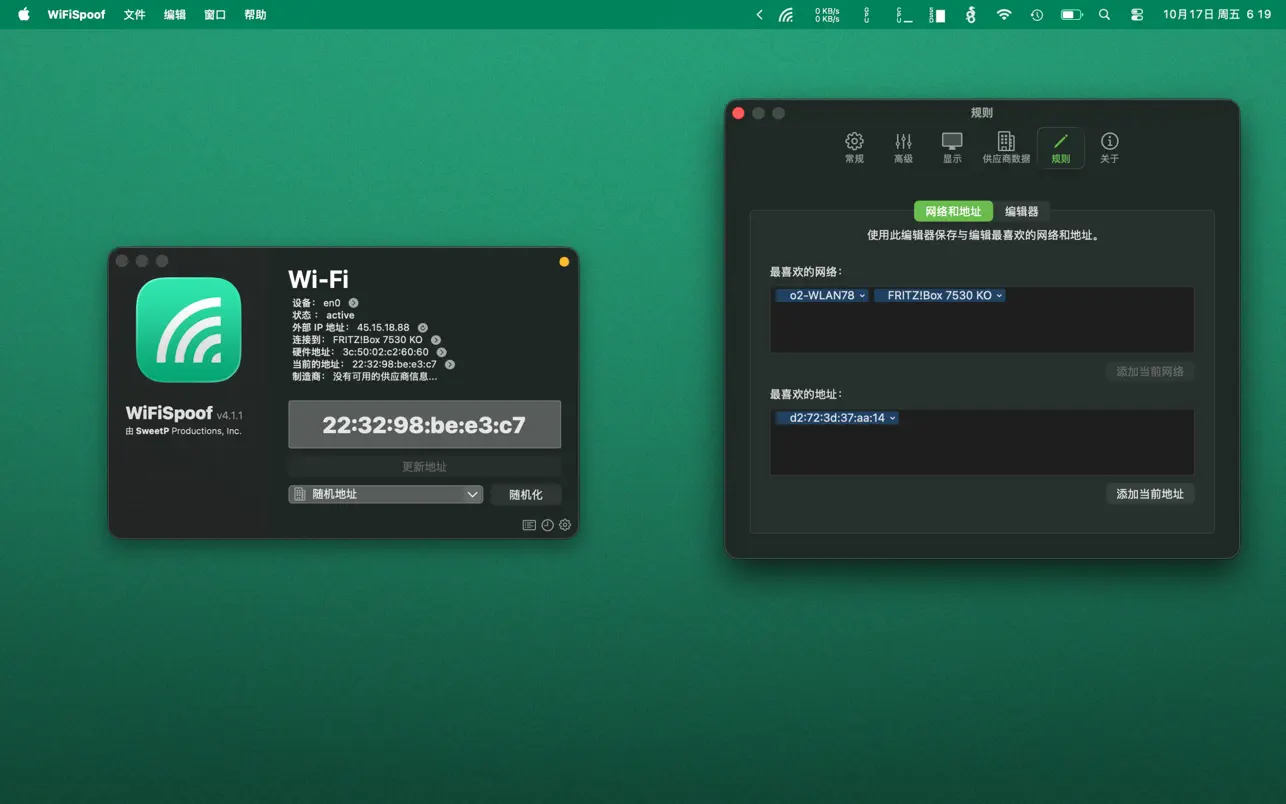Open the 显示 display preferences pane

(x=952, y=148)
